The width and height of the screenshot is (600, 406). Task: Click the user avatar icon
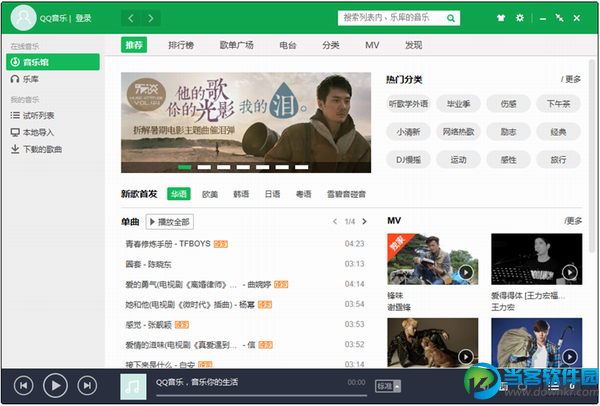(x=23, y=18)
